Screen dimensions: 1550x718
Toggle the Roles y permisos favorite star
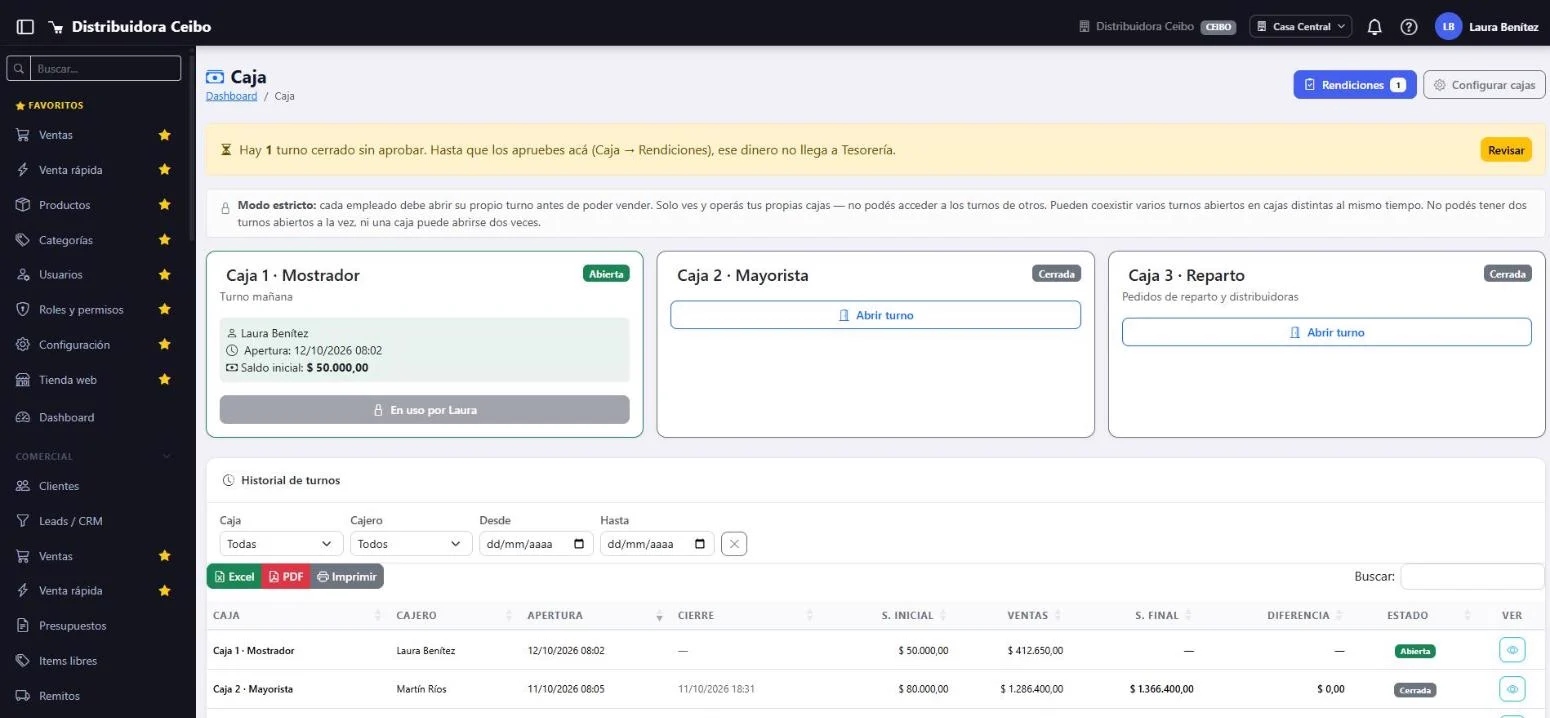(x=165, y=310)
